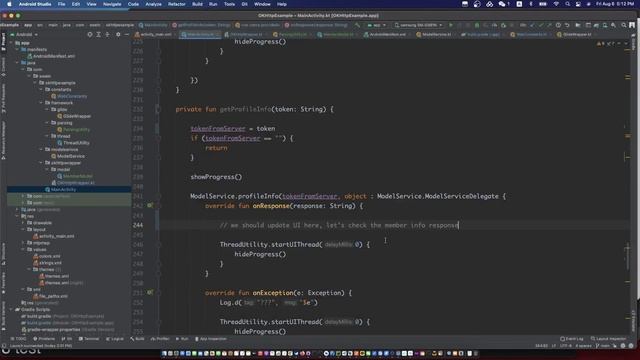This screenshot has height=360, width=640.
Task: Open the Refactor menu
Action: pos(177,4)
